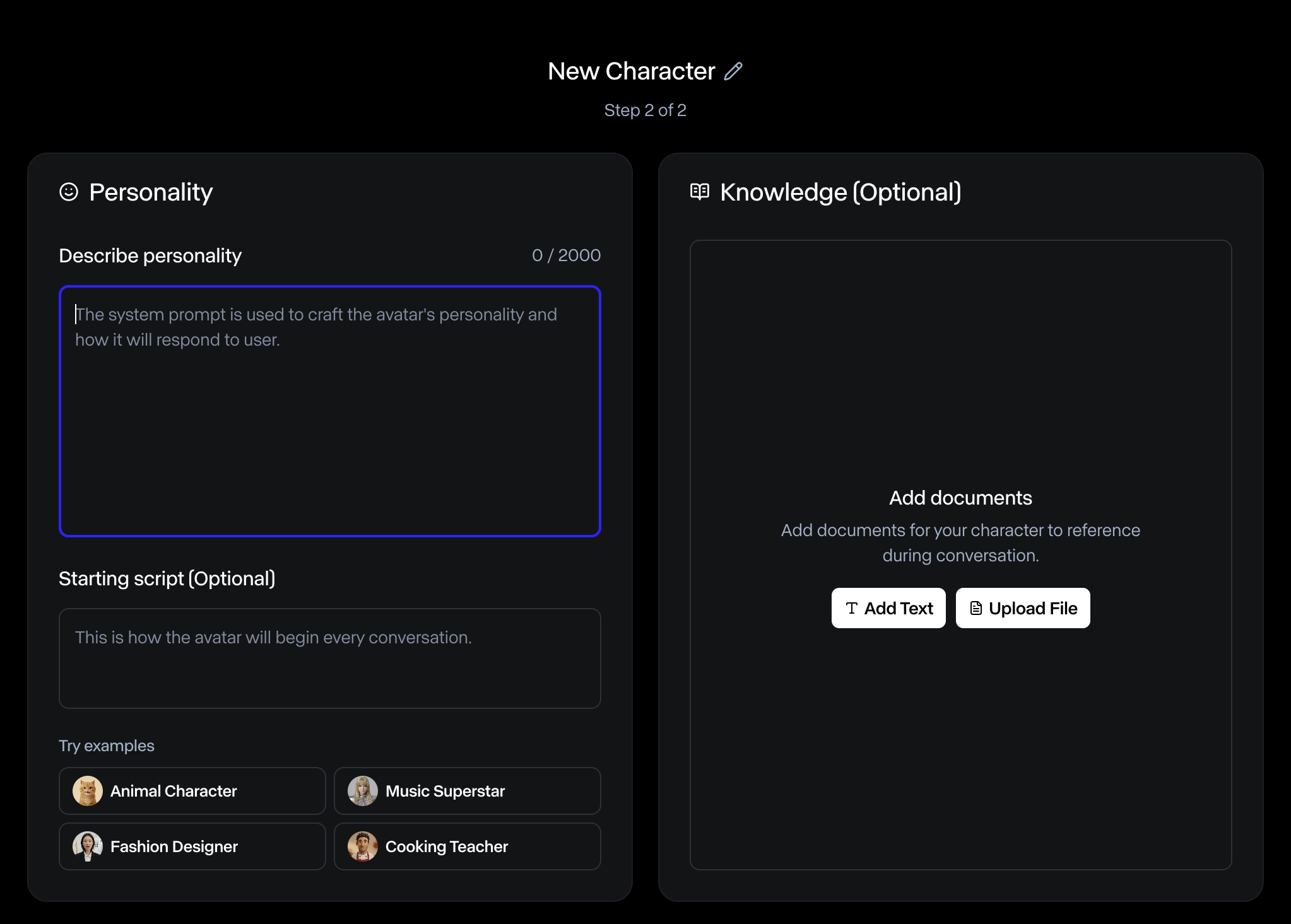Viewport: 1291px width, 924px height.
Task: Click the cat avatar for Animal Character
Action: (x=88, y=791)
